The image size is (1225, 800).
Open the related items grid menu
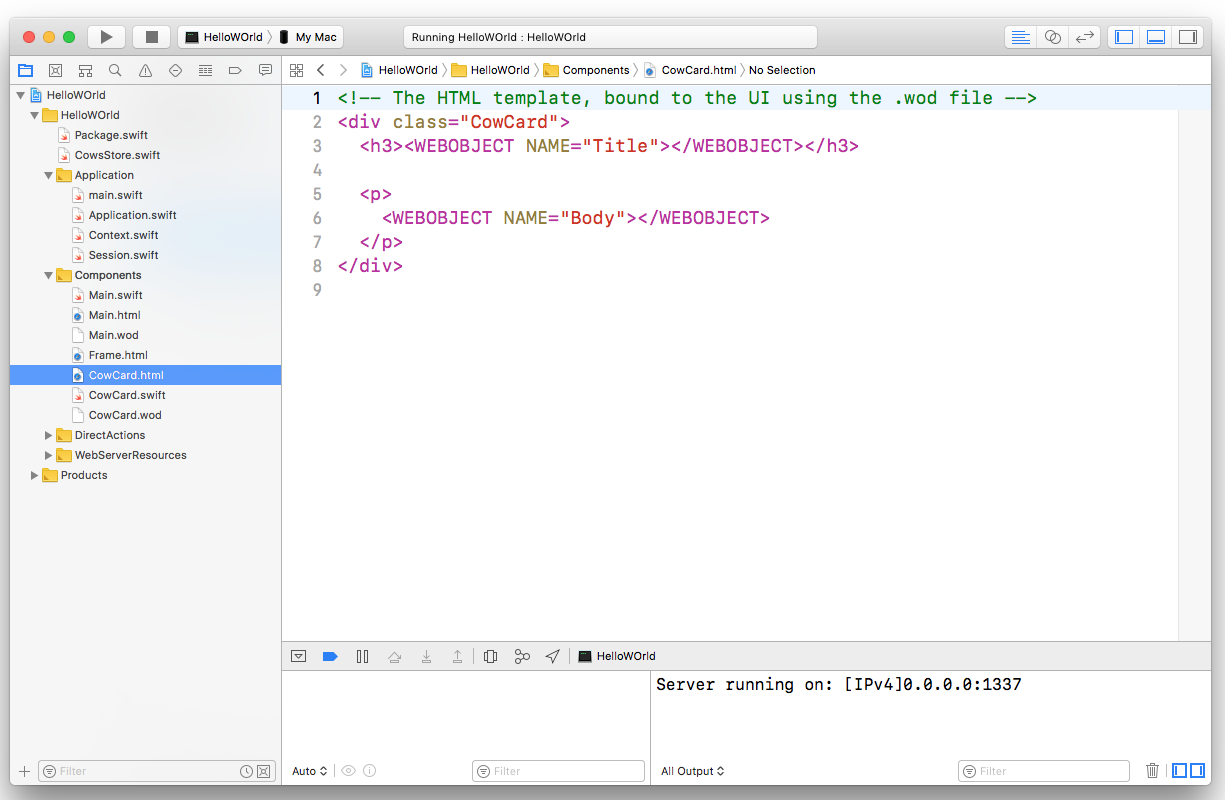[296, 70]
